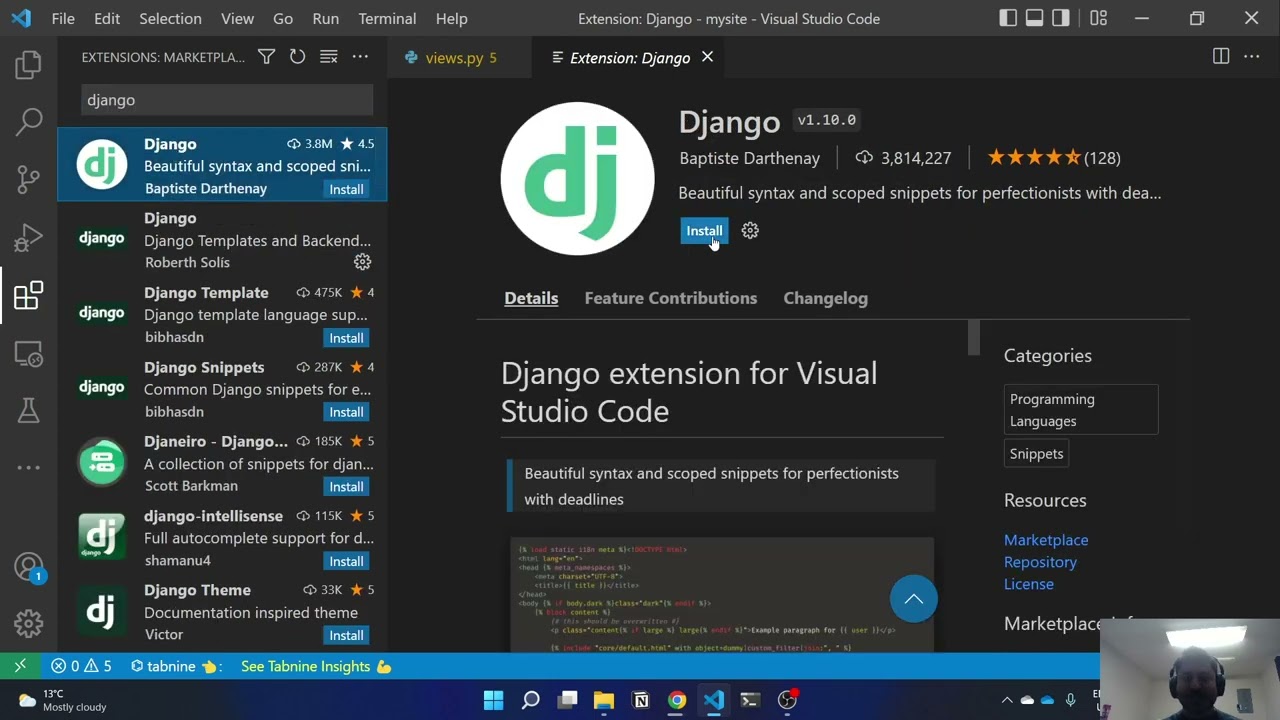This screenshot has height=720, width=1280.
Task: Open the Terminal menu
Action: point(387,18)
